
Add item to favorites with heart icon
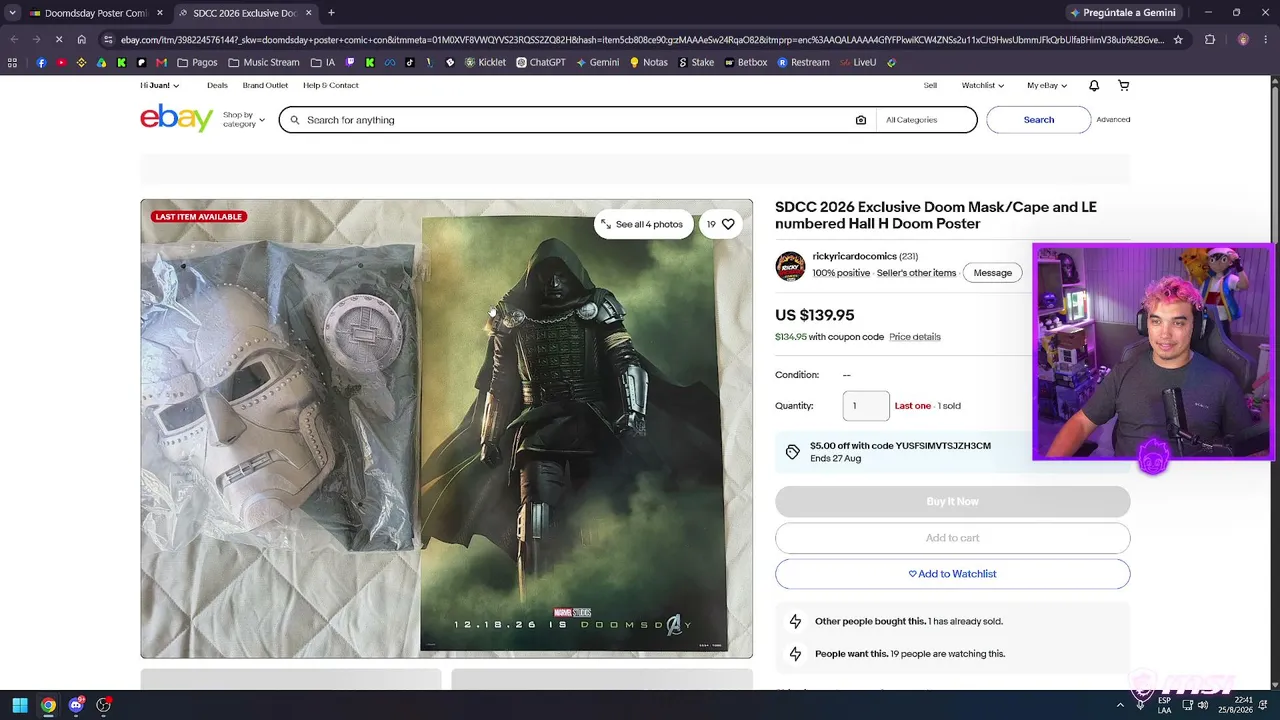point(728,224)
